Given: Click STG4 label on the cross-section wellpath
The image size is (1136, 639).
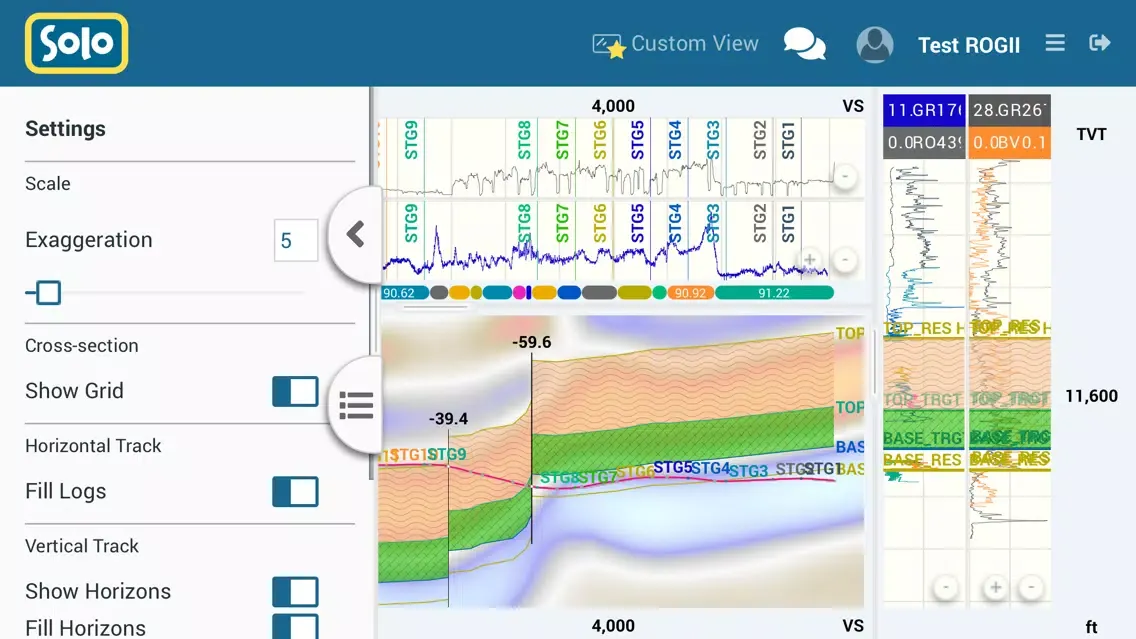Looking at the screenshot, I should pyautogui.click(x=710, y=469).
